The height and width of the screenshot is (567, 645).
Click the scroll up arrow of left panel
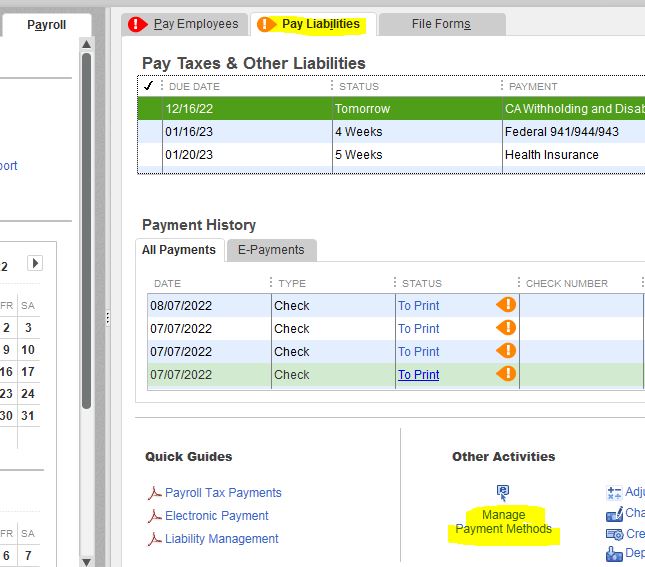(86, 44)
